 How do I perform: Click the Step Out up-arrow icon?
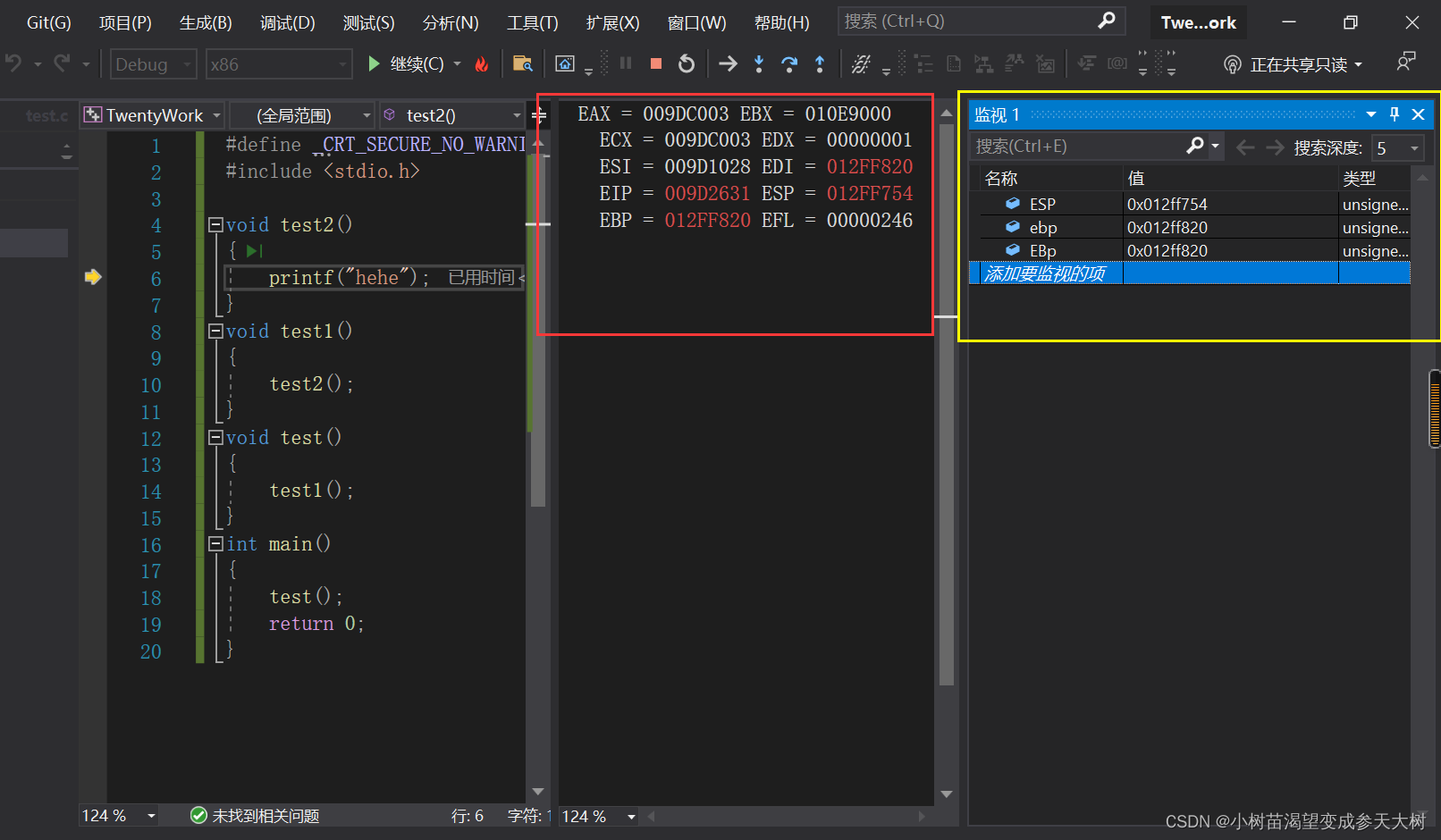(820, 63)
